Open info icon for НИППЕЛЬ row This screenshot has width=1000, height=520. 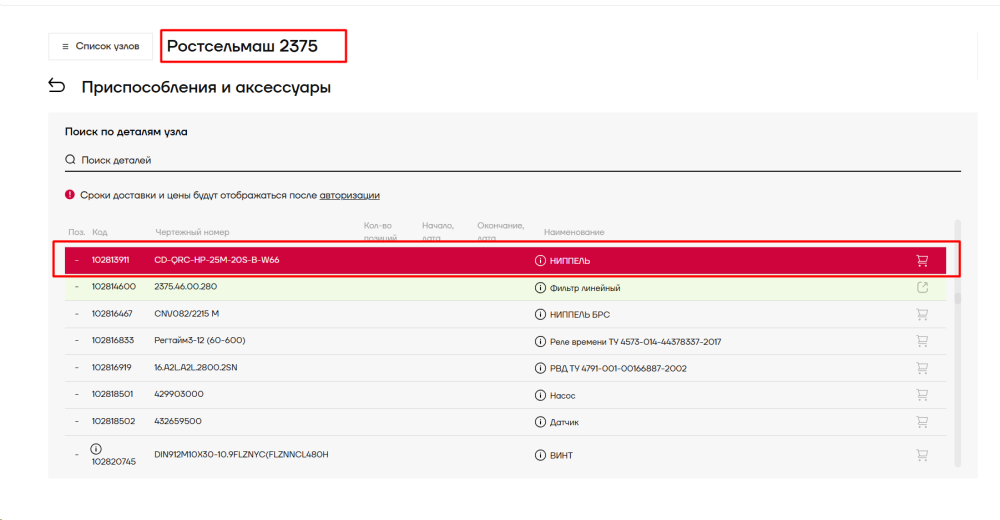click(x=540, y=260)
